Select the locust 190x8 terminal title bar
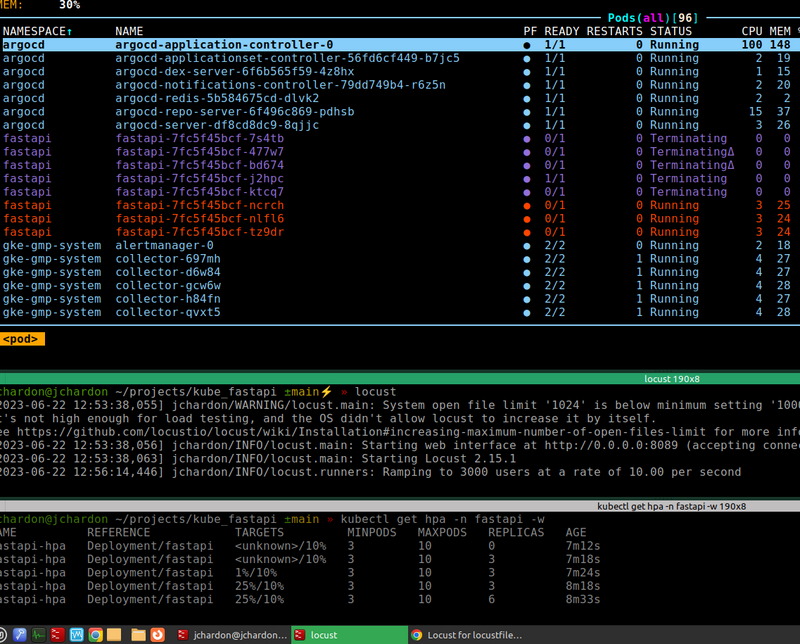 tap(400, 379)
